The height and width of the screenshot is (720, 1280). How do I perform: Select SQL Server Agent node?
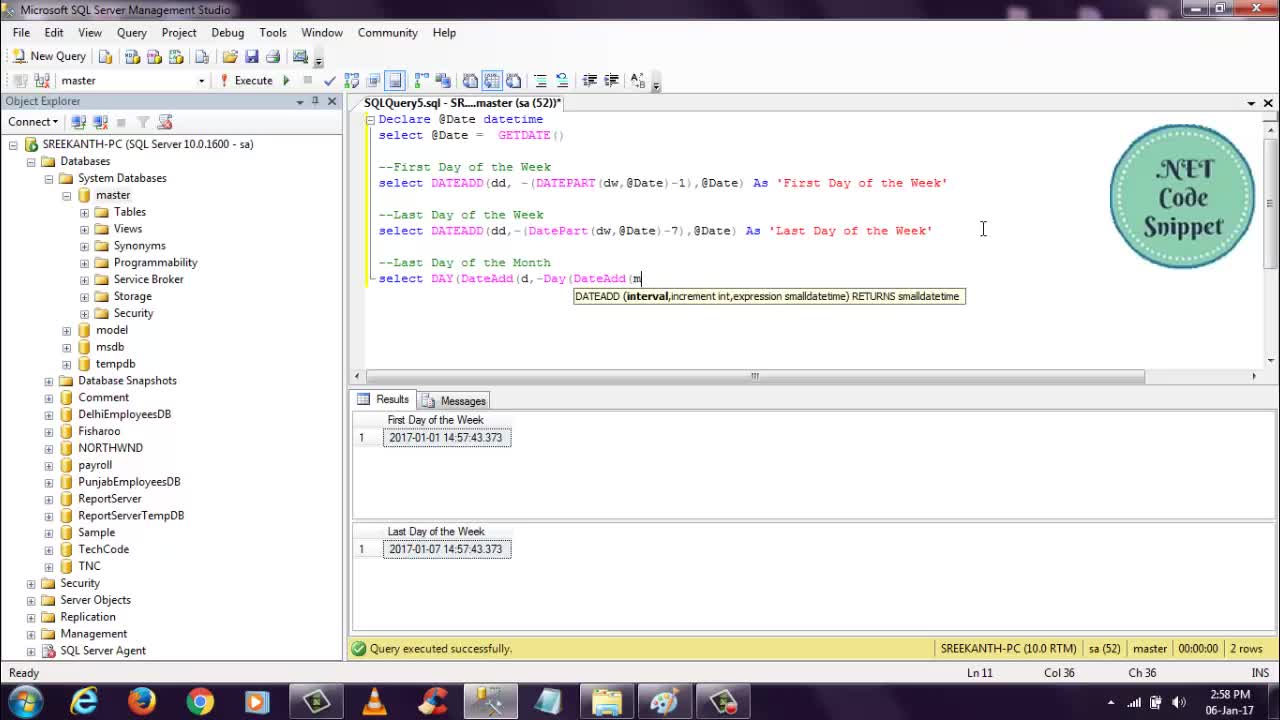(x=103, y=650)
